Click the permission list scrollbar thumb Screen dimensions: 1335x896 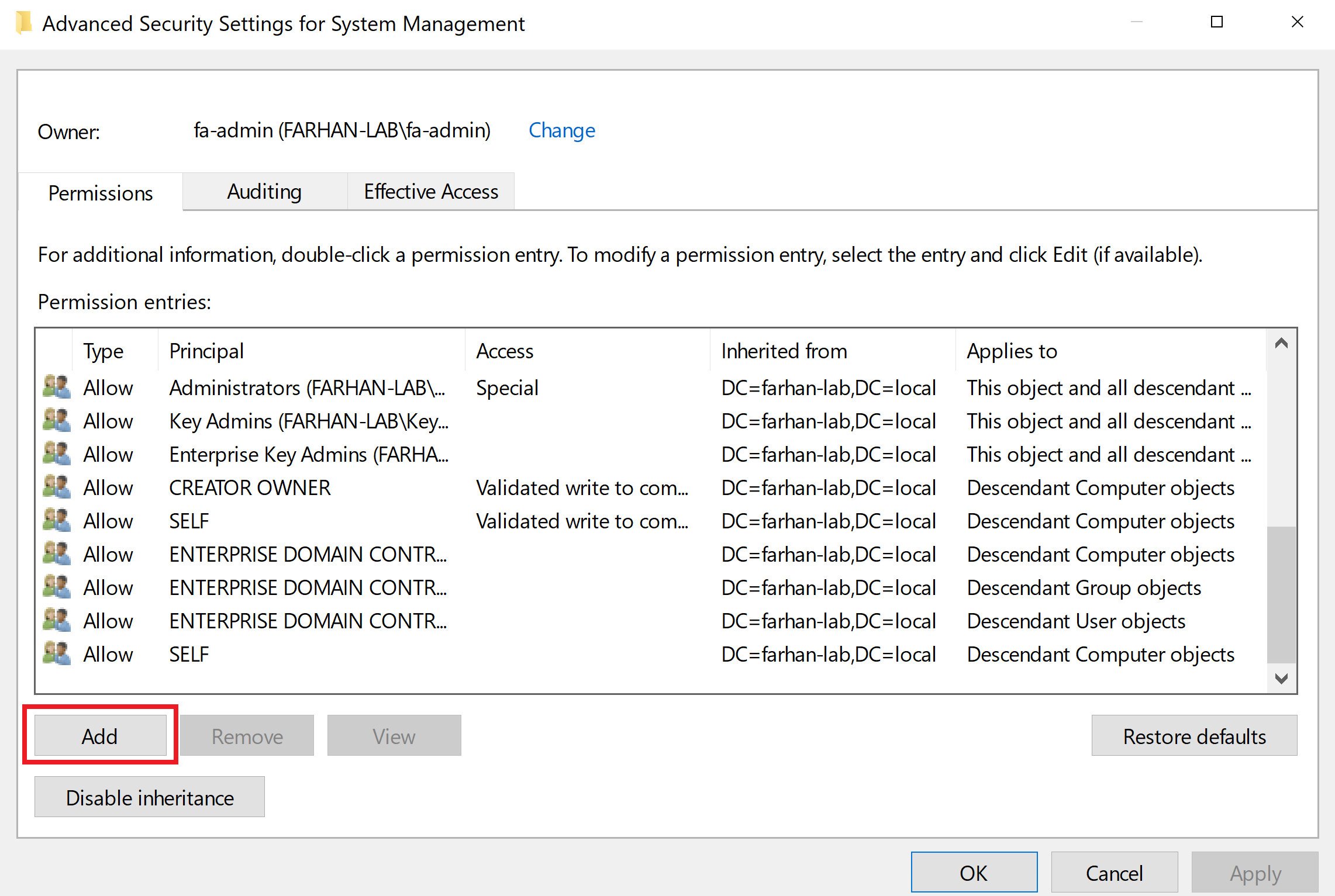(x=1281, y=595)
